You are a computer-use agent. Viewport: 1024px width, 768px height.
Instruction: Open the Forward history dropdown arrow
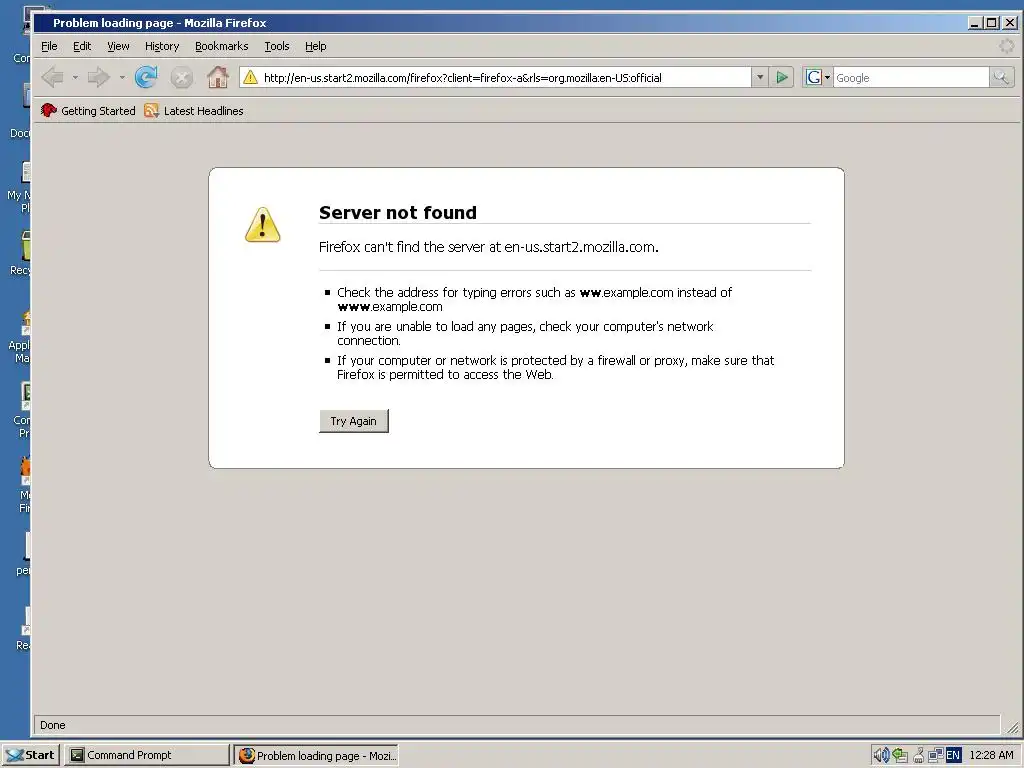click(x=121, y=78)
